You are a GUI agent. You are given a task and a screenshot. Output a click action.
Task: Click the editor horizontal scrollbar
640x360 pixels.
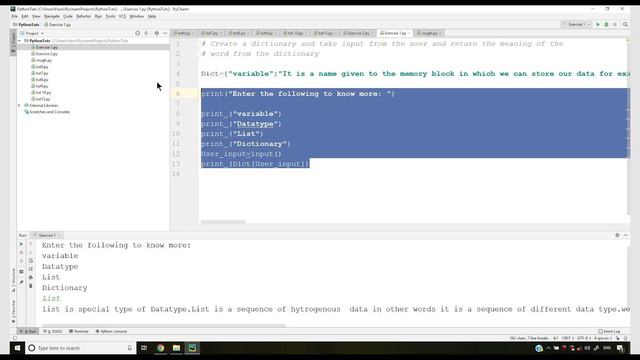pyautogui.click(x=224, y=222)
